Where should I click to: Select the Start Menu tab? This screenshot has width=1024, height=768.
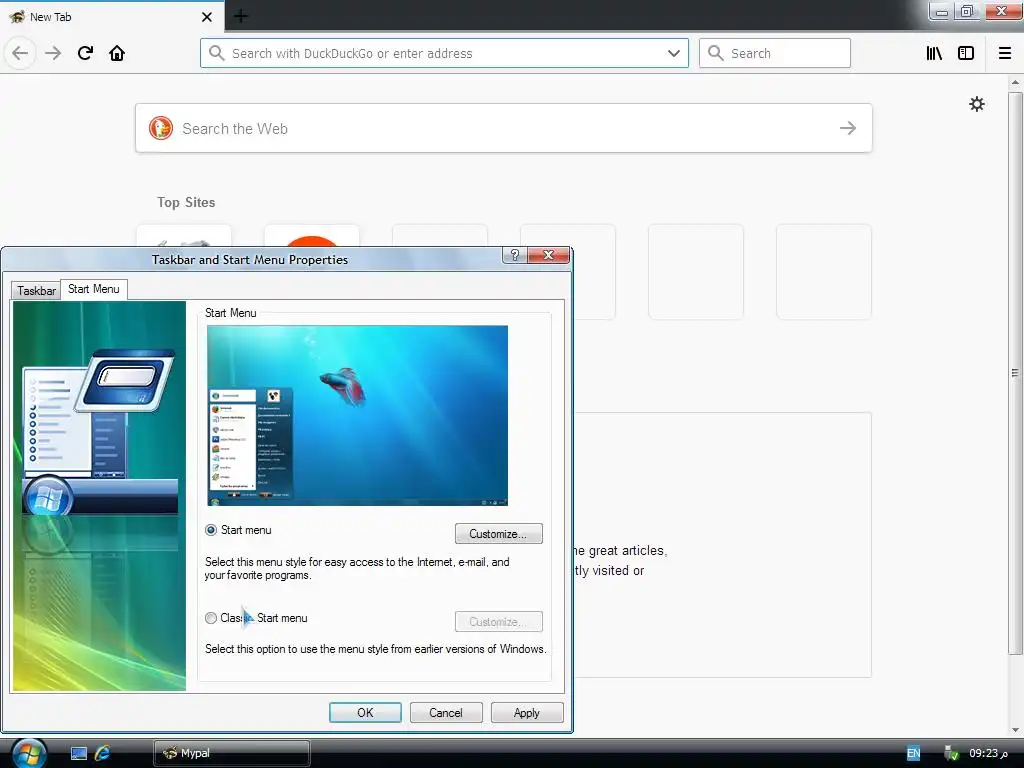[94, 289]
